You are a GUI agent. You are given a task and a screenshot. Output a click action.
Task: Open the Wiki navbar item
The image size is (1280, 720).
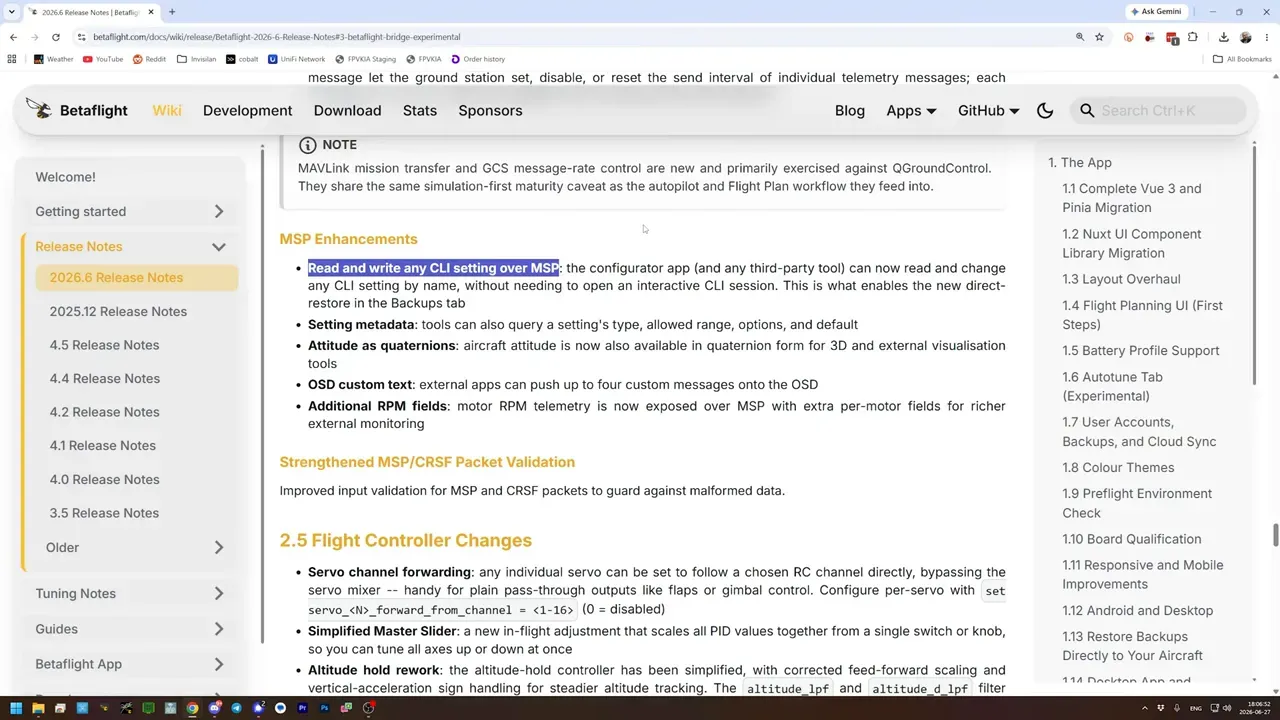[167, 111]
